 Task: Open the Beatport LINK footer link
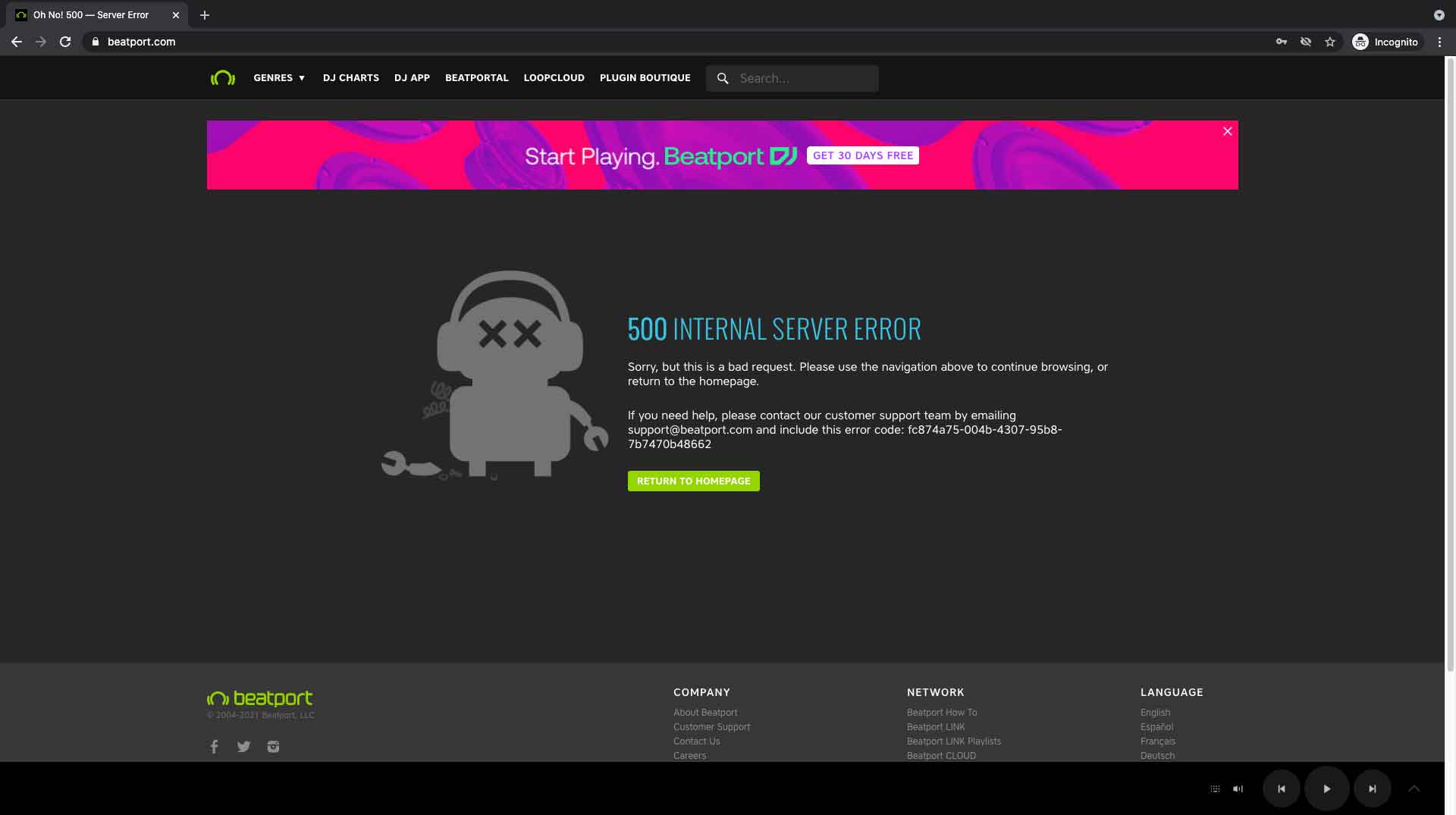[936, 727]
